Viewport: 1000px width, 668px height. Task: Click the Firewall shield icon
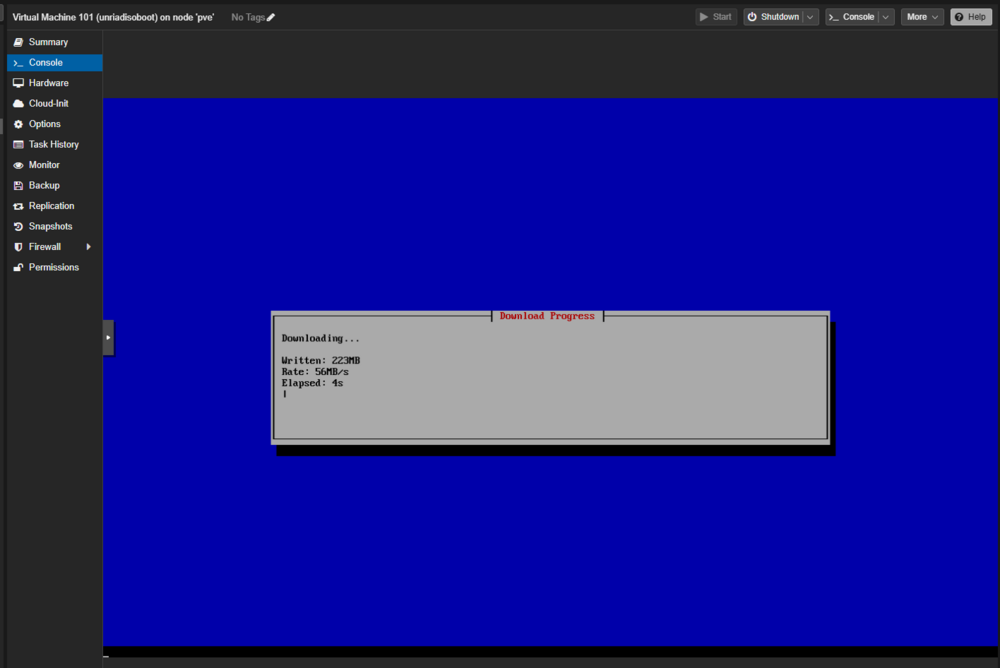[18, 247]
